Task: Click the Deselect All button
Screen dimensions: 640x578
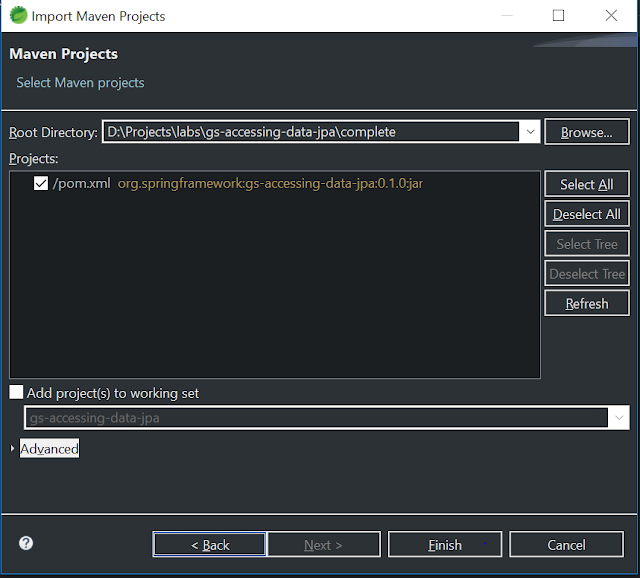Action: [587, 214]
